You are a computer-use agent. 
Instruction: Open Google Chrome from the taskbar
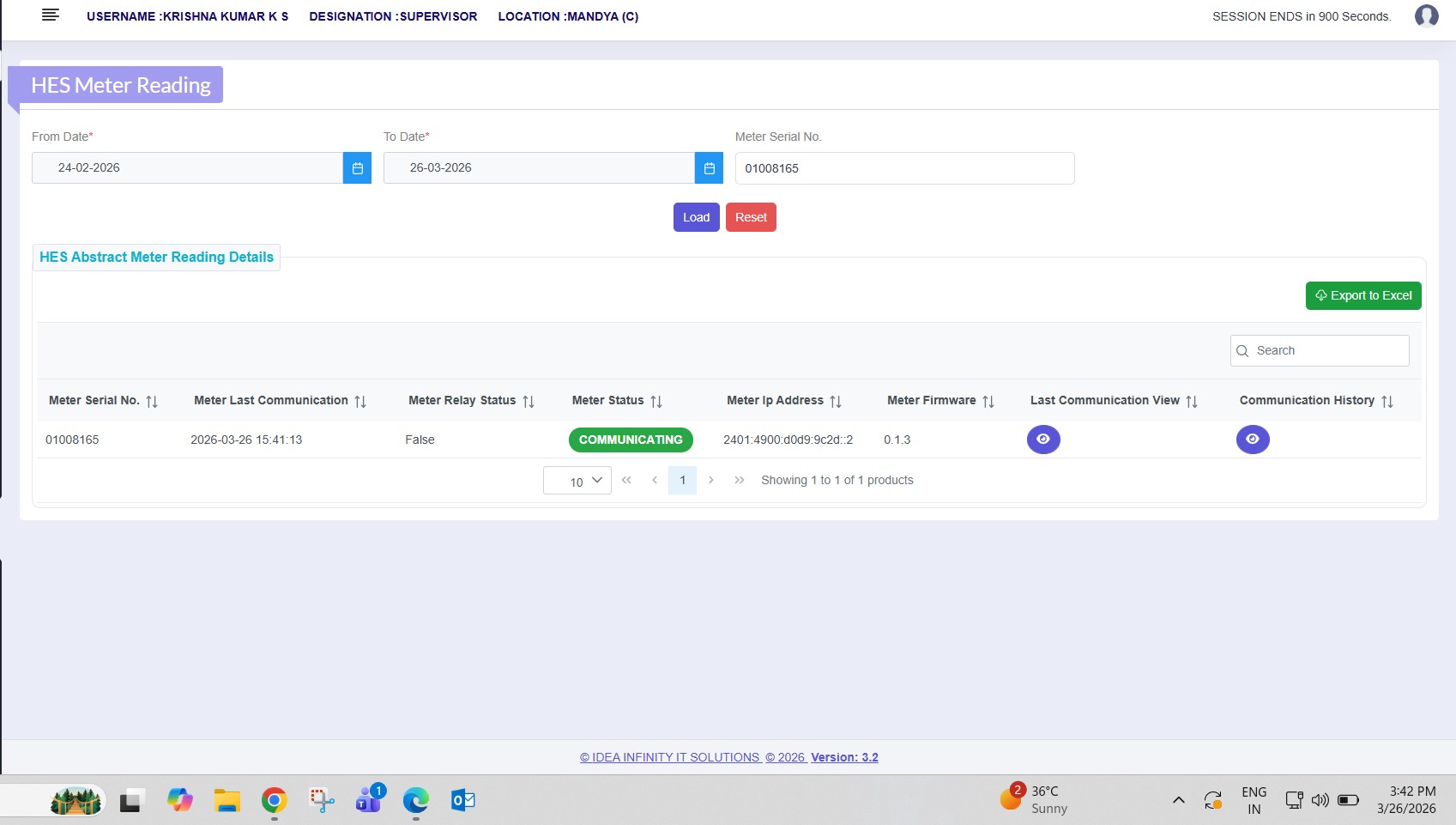click(275, 801)
